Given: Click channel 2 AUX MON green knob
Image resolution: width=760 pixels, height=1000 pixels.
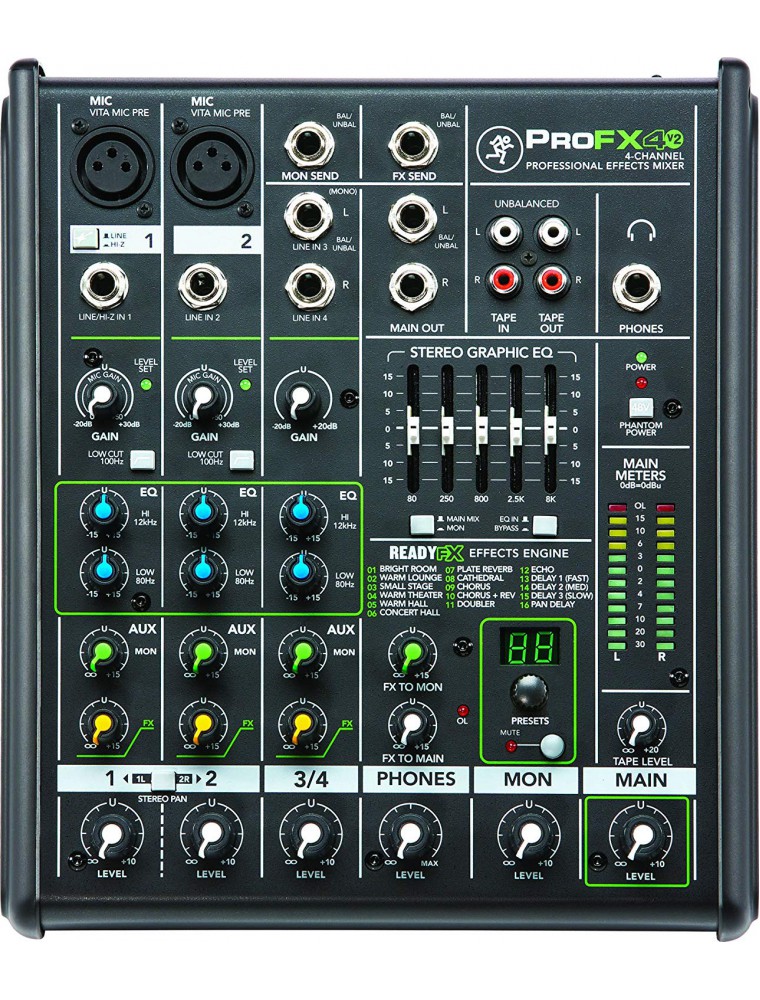Looking at the screenshot, I should (203, 651).
